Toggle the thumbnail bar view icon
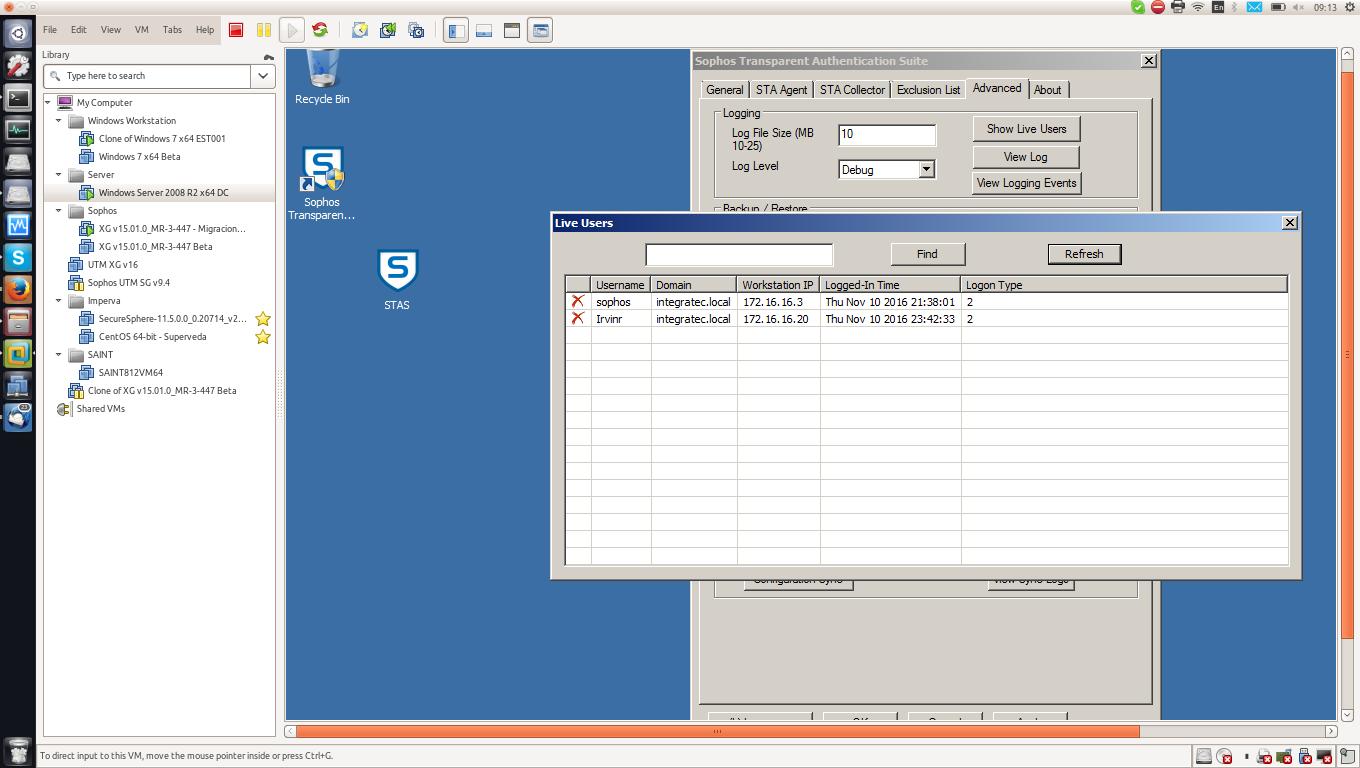Viewport: 1360px width, 768px height. coord(484,30)
